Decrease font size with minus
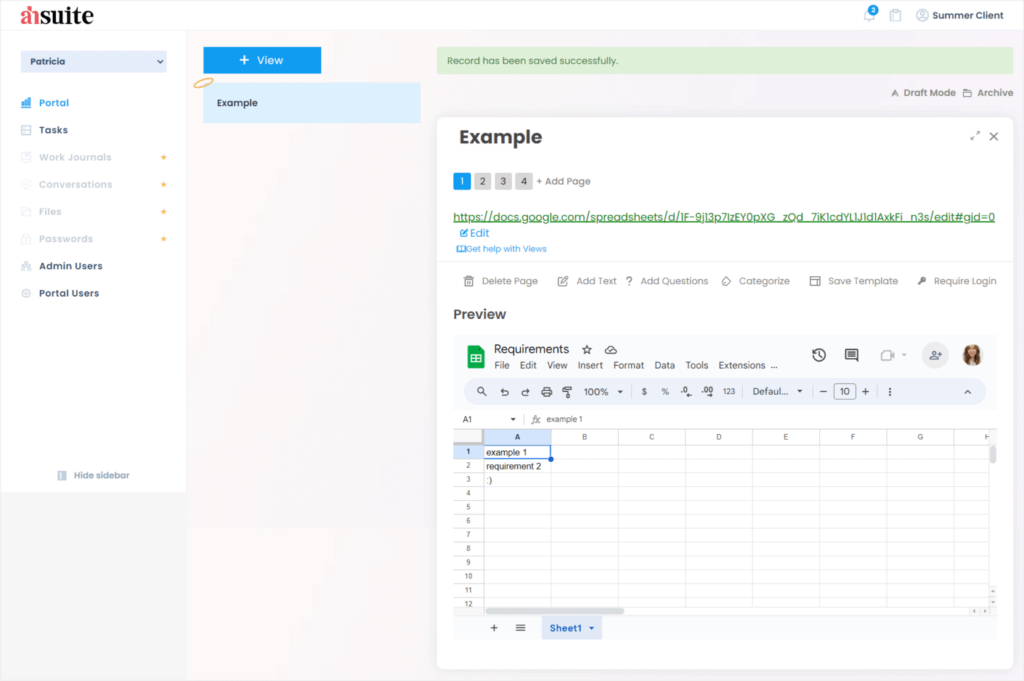Viewport: 1024px width, 681px height. click(x=824, y=392)
